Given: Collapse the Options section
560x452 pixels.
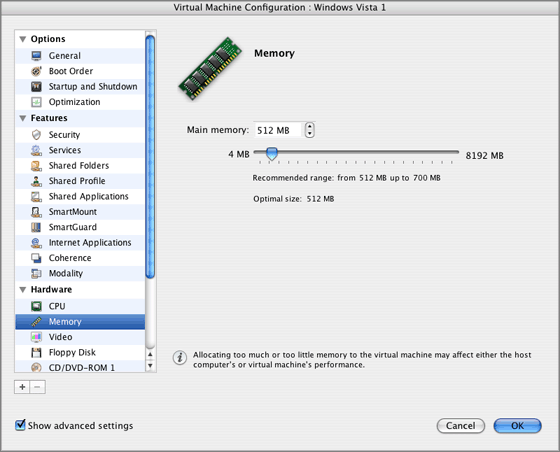Looking at the screenshot, I should click(22, 39).
